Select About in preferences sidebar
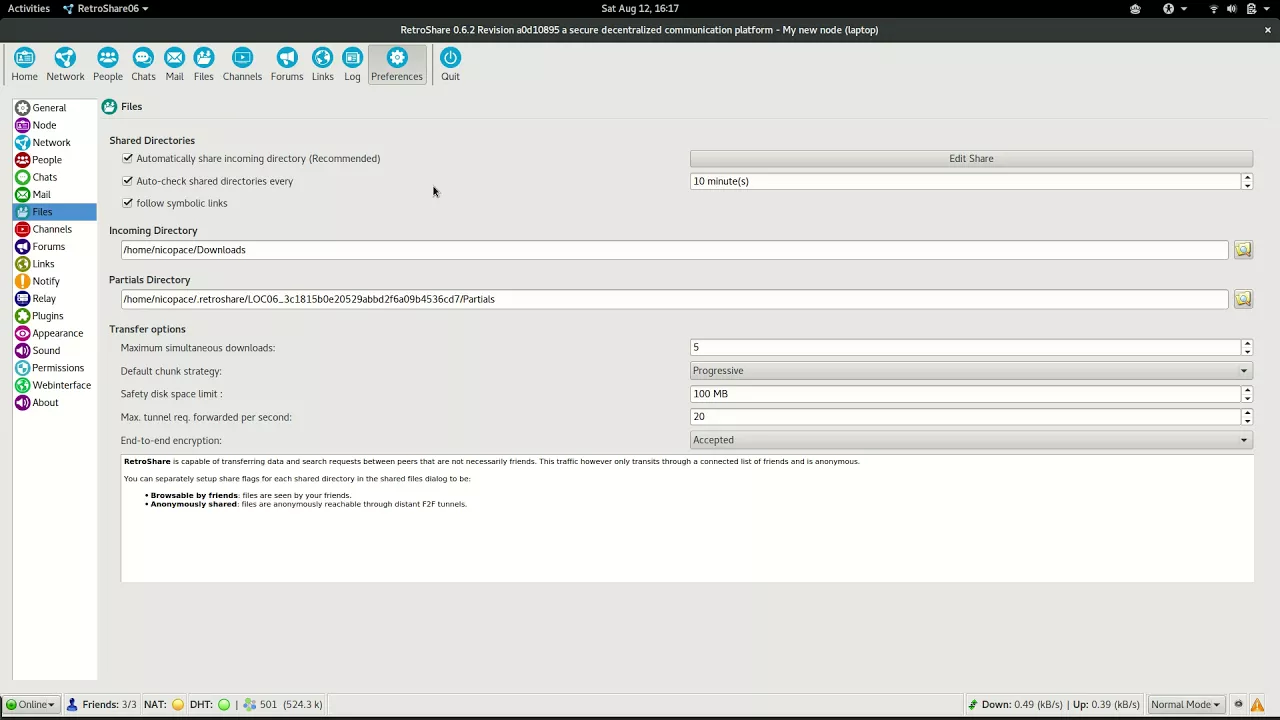The image size is (1280, 720). [x=54, y=402]
